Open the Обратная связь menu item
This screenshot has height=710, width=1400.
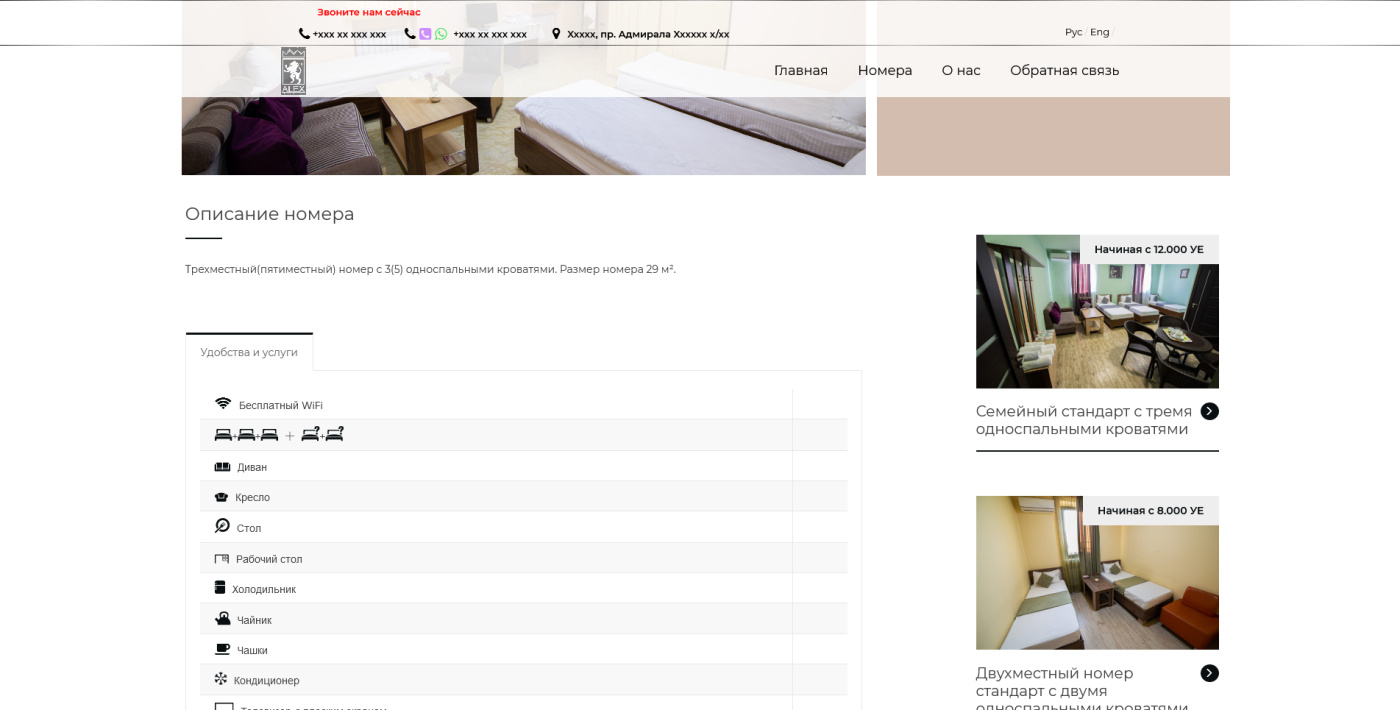point(1065,70)
